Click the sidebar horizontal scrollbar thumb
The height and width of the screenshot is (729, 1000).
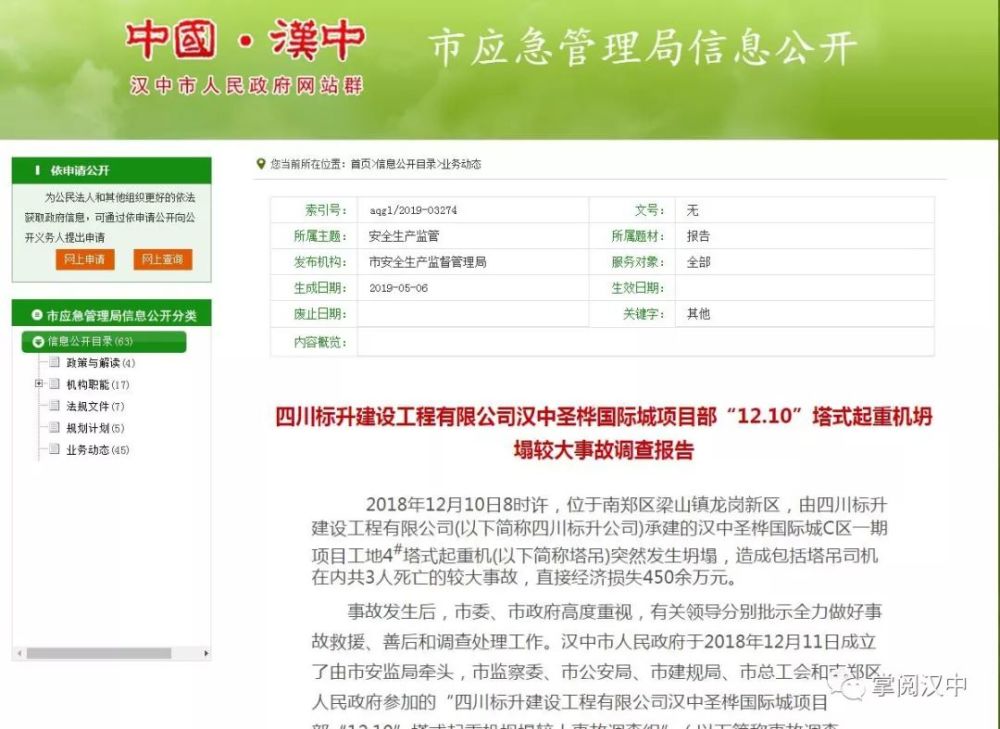tap(99, 653)
